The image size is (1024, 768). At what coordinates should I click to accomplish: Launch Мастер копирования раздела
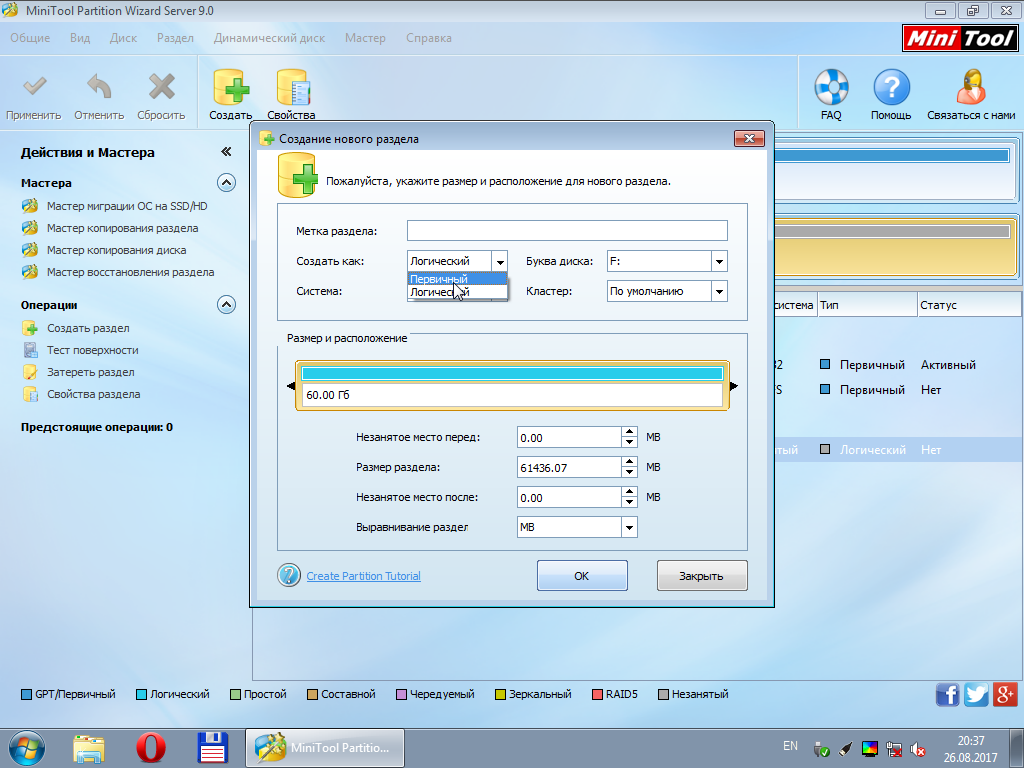tap(122, 229)
